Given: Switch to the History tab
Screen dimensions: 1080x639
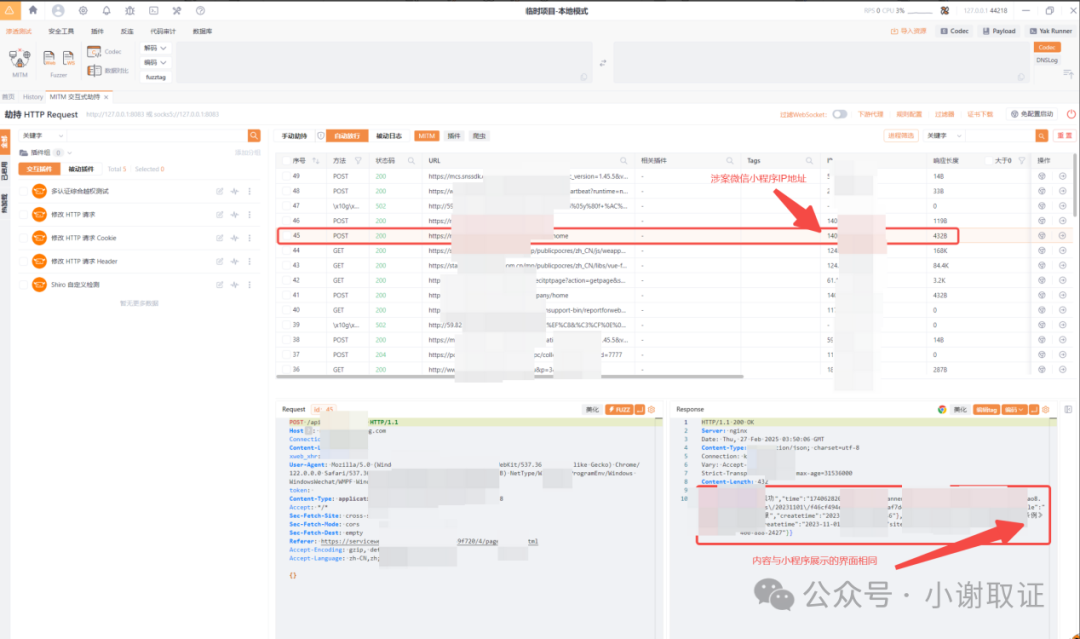Looking at the screenshot, I should click(x=32, y=97).
